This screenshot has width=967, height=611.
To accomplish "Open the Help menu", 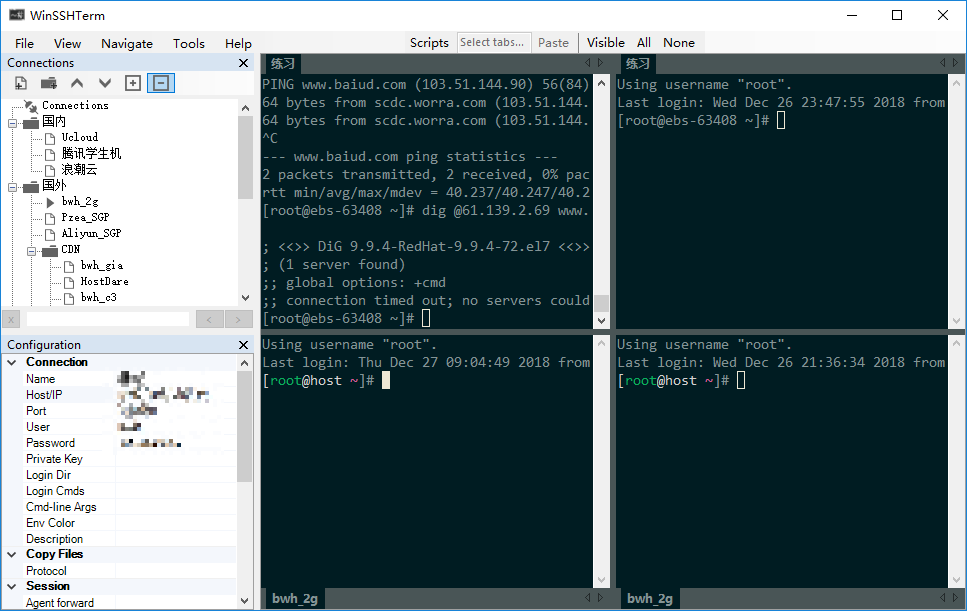I will click(x=238, y=43).
